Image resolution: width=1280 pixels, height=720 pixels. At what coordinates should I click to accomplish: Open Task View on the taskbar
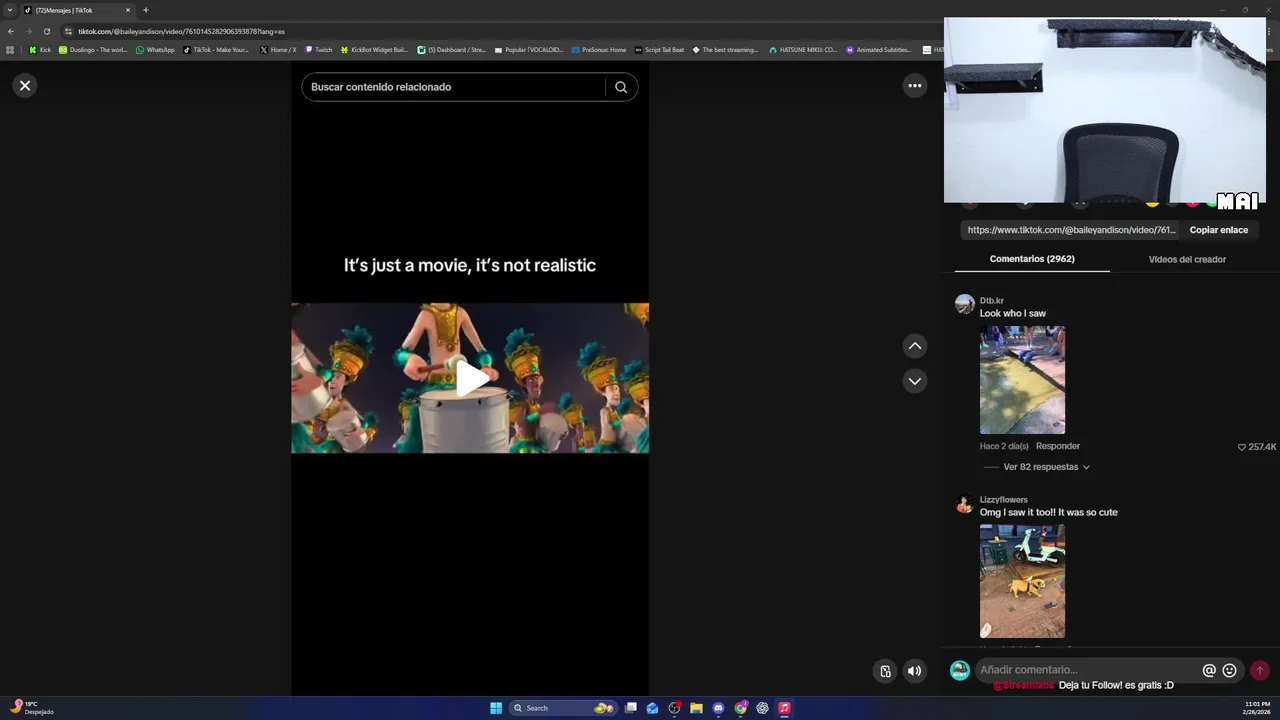[x=631, y=708]
